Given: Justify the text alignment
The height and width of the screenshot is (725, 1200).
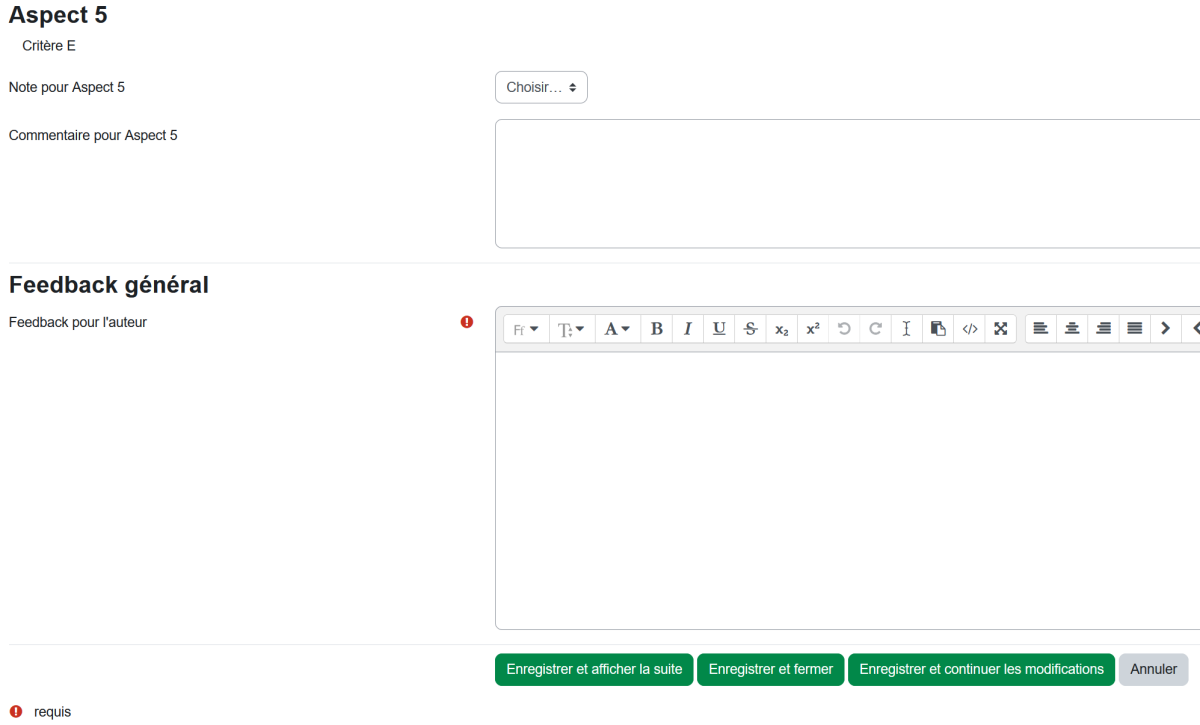Looking at the screenshot, I should [1134, 329].
